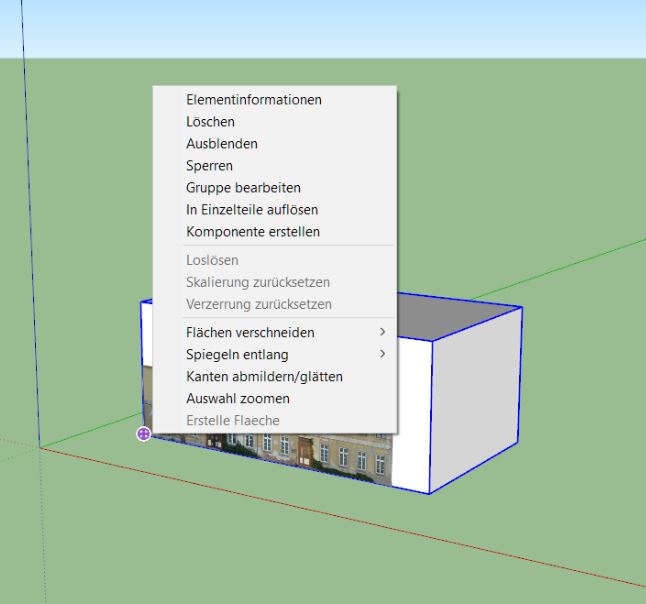
Task: Lock the group using Sperren
Action: pos(208,166)
